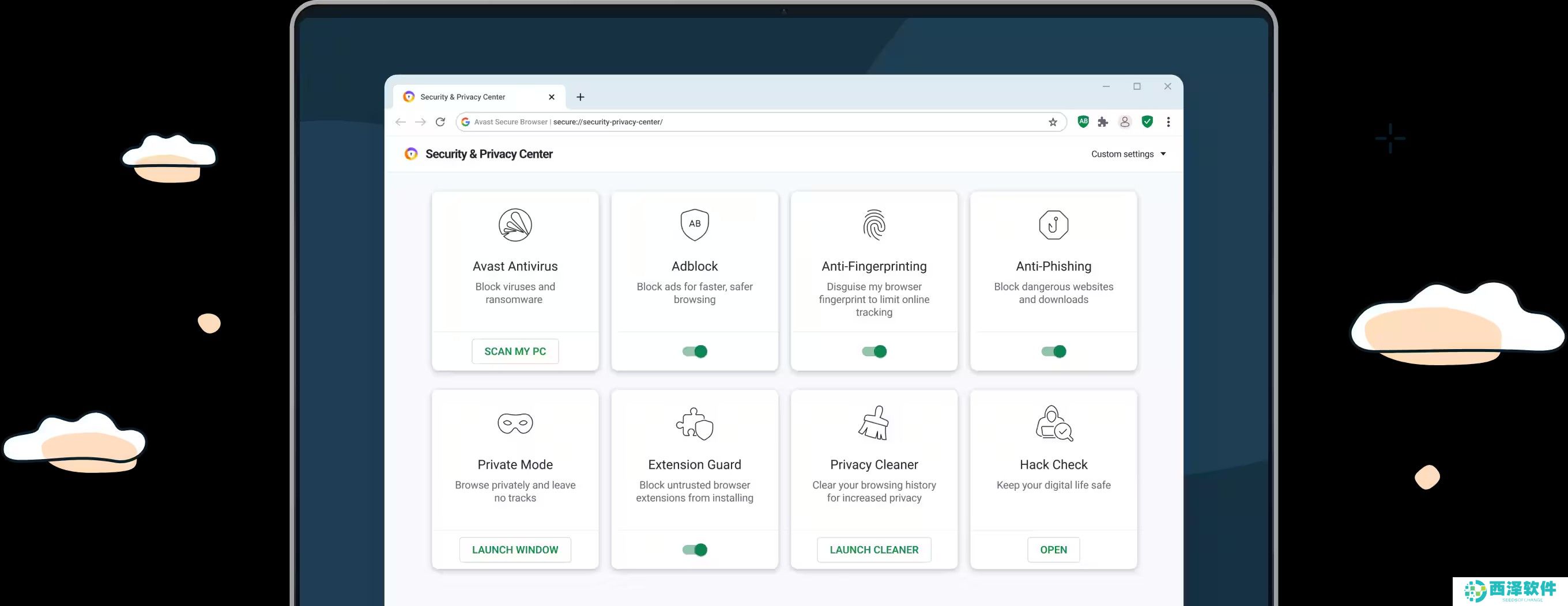
Task: Minimize the browser window
Action: pos(1106,86)
